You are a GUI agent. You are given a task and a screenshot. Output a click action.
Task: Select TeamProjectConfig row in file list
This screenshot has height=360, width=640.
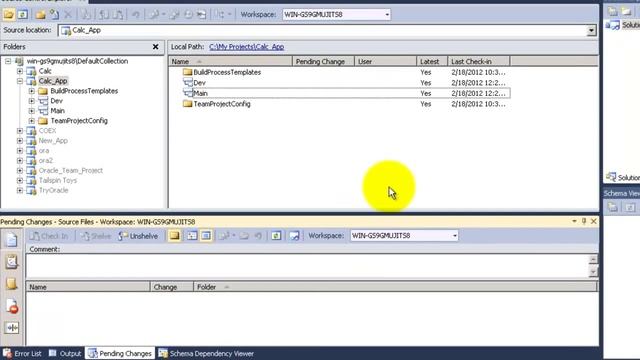pyautogui.click(x=340, y=104)
